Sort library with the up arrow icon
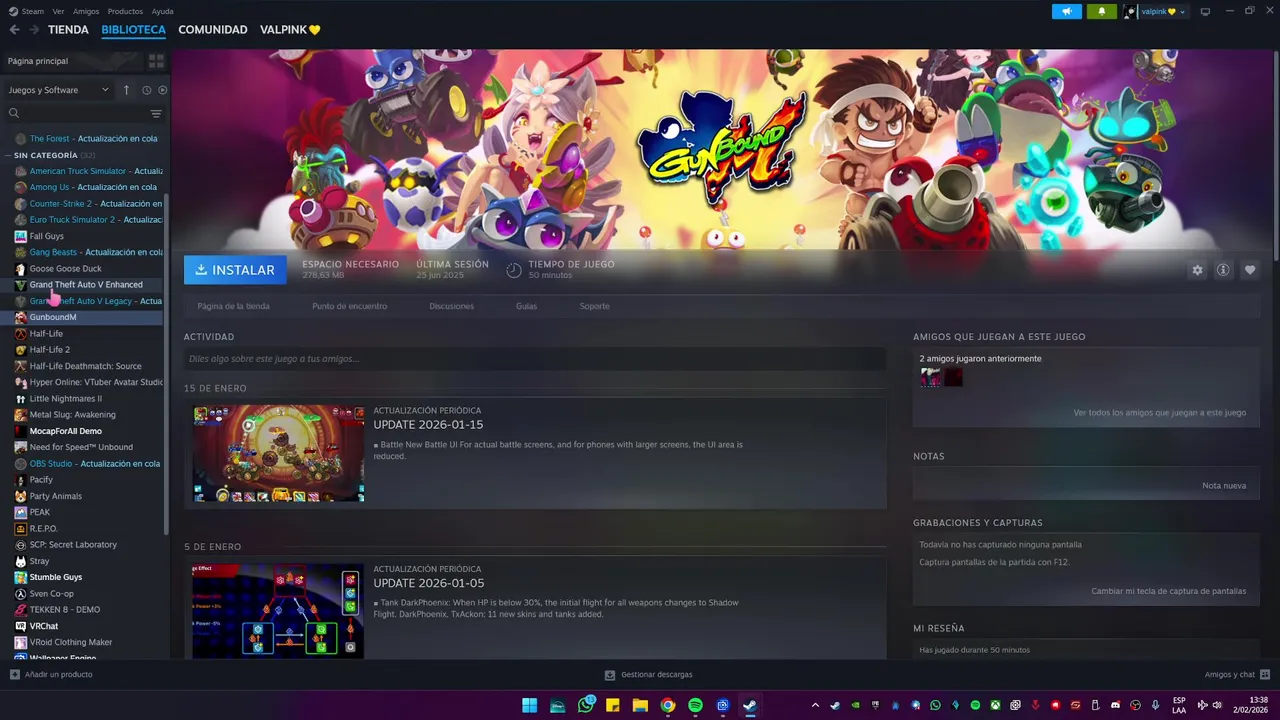The image size is (1280, 720). tap(126, 90)
